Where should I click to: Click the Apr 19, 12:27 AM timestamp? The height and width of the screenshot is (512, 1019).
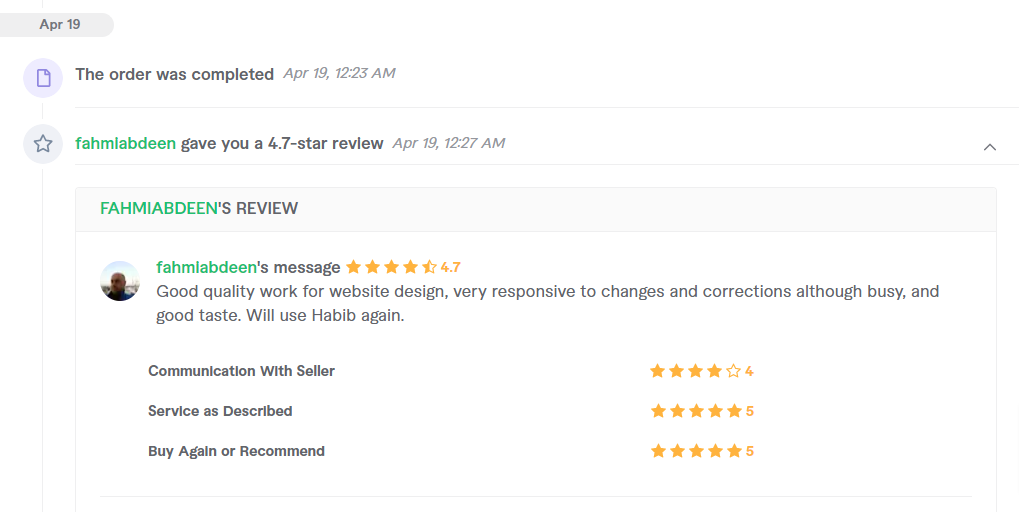(x=448, y=143)
